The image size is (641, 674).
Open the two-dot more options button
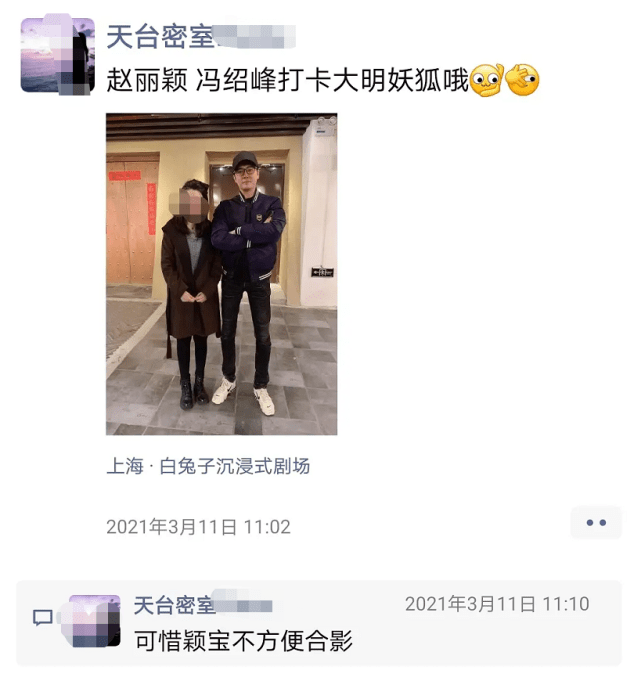pos(596,522)
